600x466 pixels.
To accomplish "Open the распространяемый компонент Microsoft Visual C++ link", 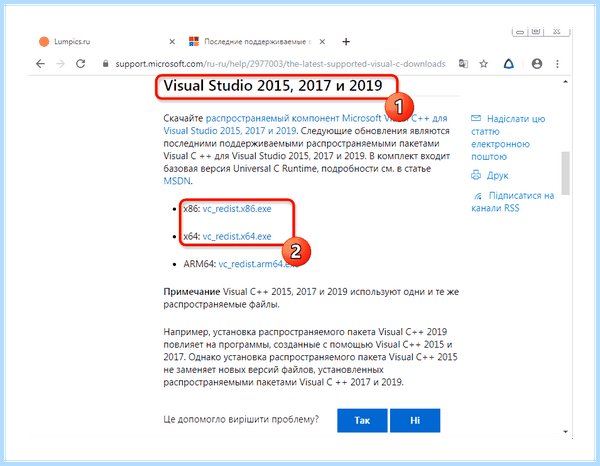I will (305, 124).
